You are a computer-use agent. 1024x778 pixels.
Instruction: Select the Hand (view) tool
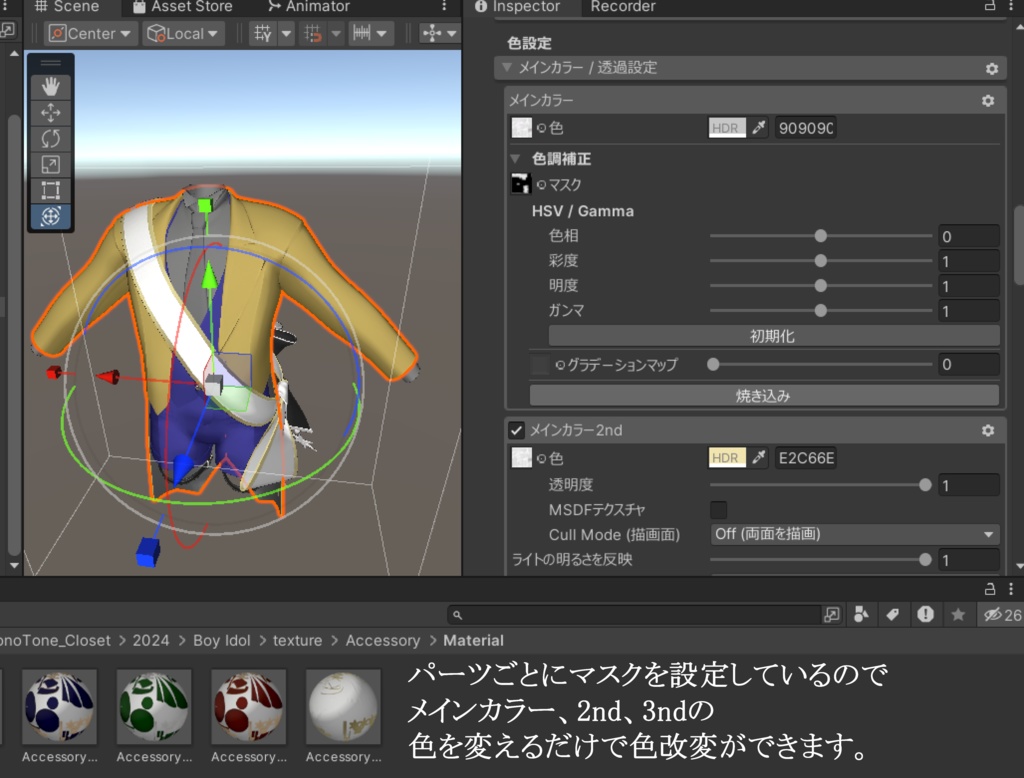[x=50, y=86]
